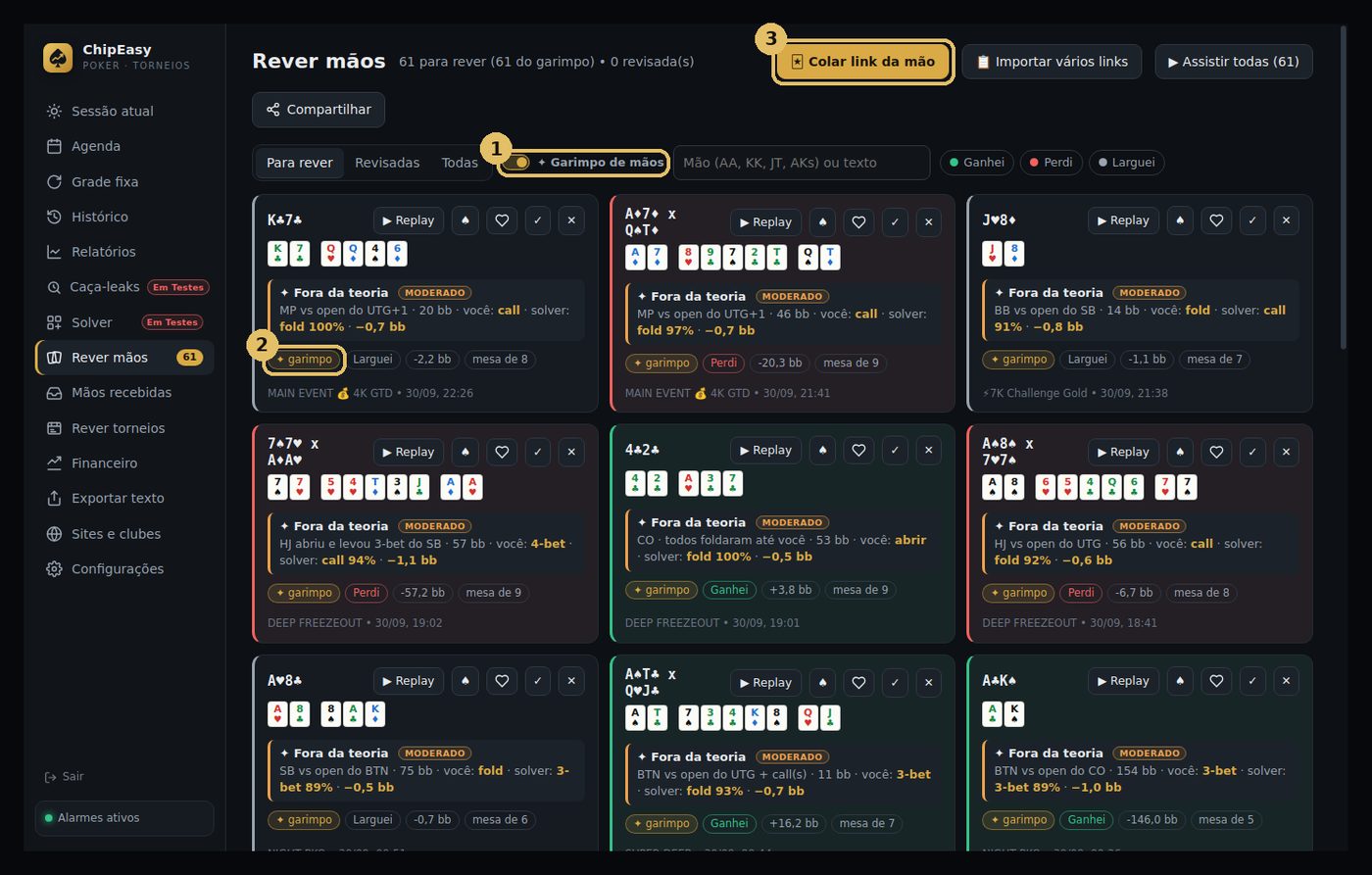Click Sair to log out

(x=65, y=776)
